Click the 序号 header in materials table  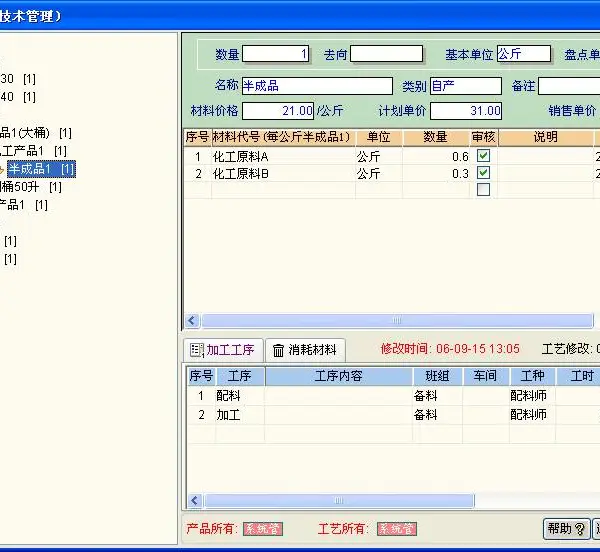tap(197, 137)
